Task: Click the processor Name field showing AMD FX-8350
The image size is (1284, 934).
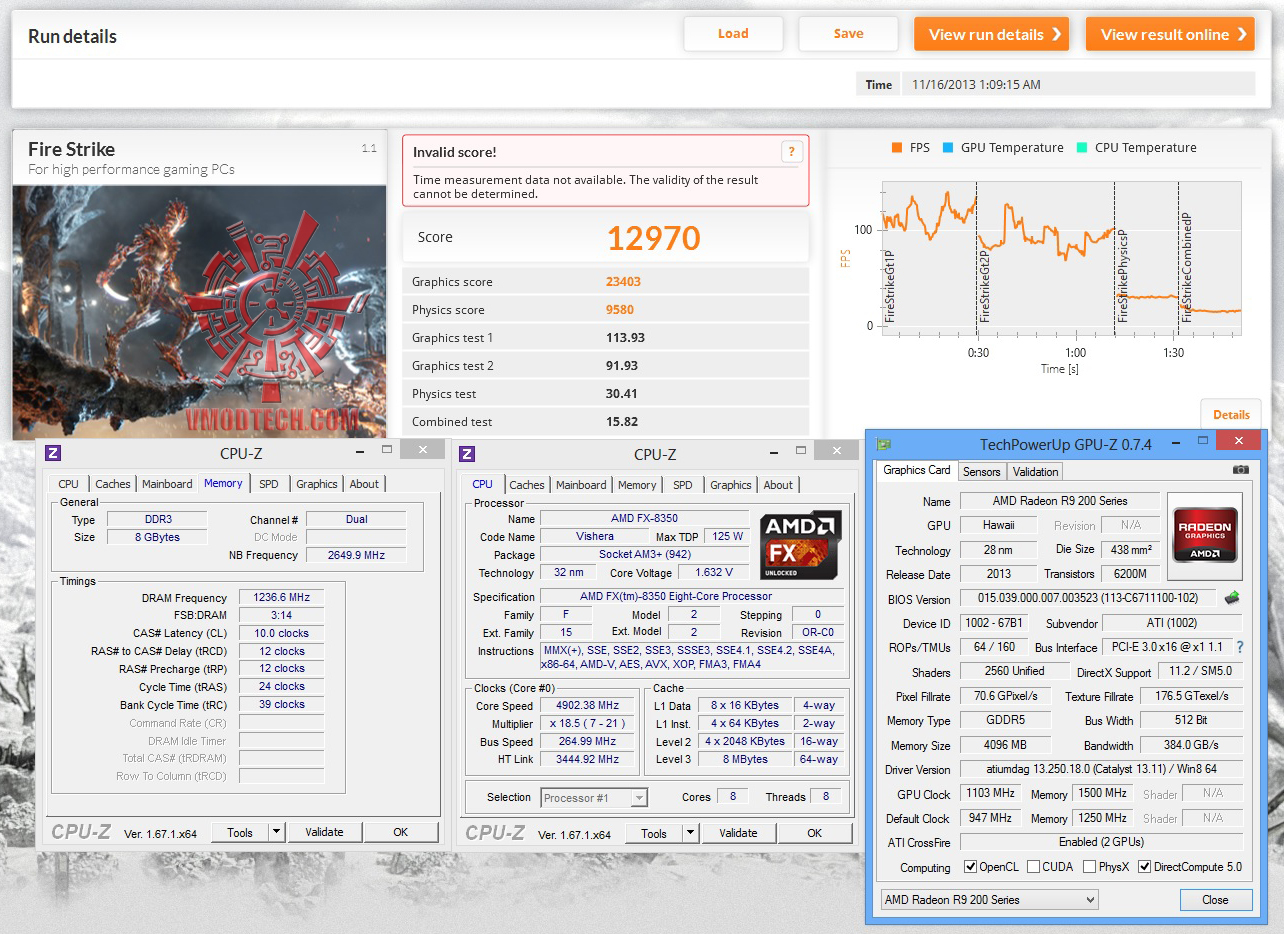Action: tap(643, 518)
